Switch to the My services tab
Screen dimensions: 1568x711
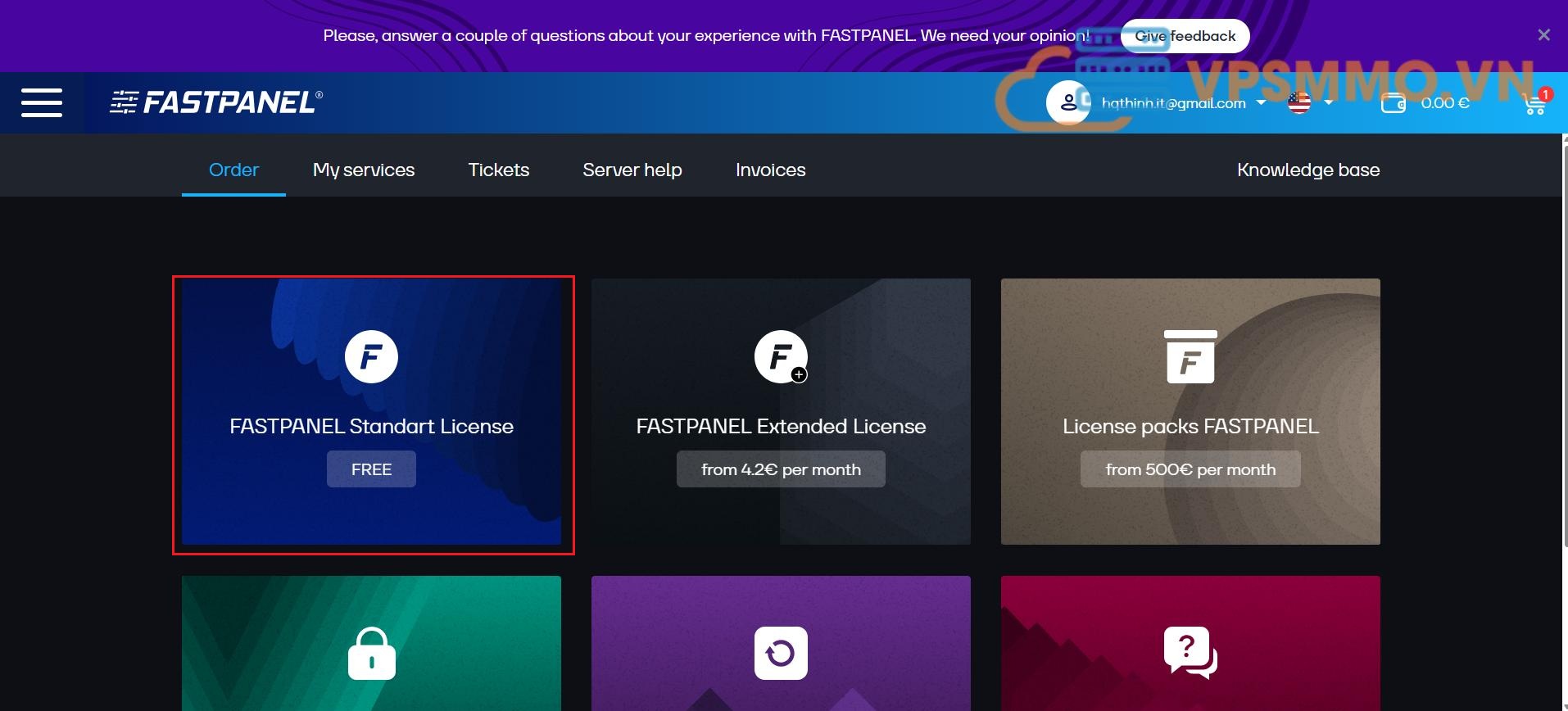[x=363, y=170]
